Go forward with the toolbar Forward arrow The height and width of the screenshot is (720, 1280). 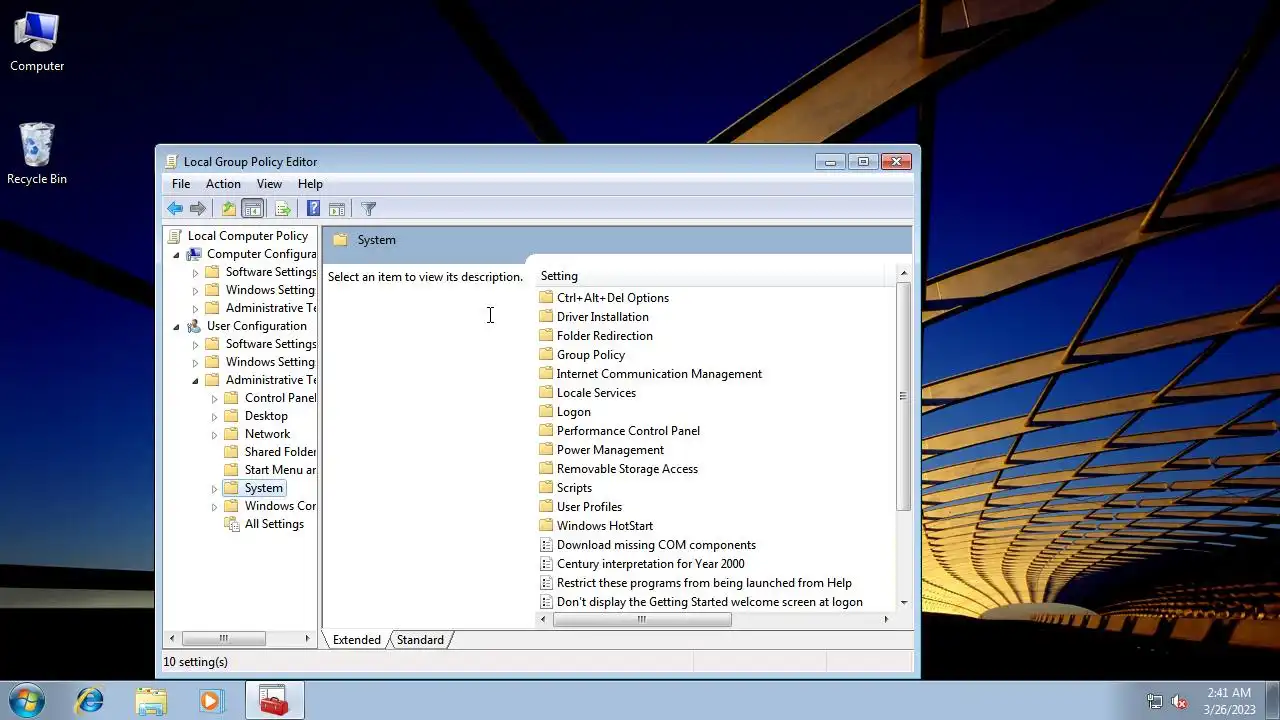tap(198, 209)
